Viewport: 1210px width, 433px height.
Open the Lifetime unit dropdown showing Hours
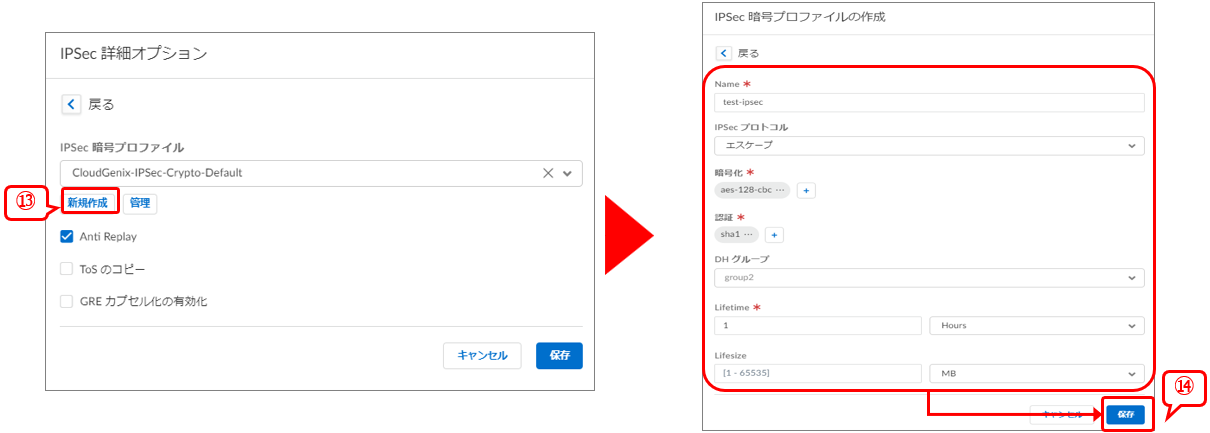(1036, 325)
